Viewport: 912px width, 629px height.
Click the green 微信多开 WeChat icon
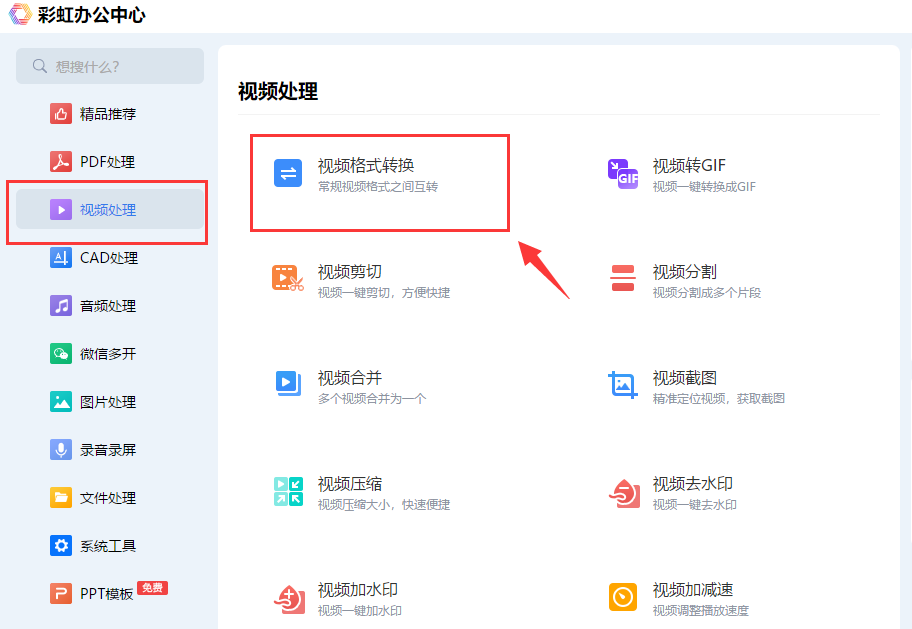(x=61, y=354)
